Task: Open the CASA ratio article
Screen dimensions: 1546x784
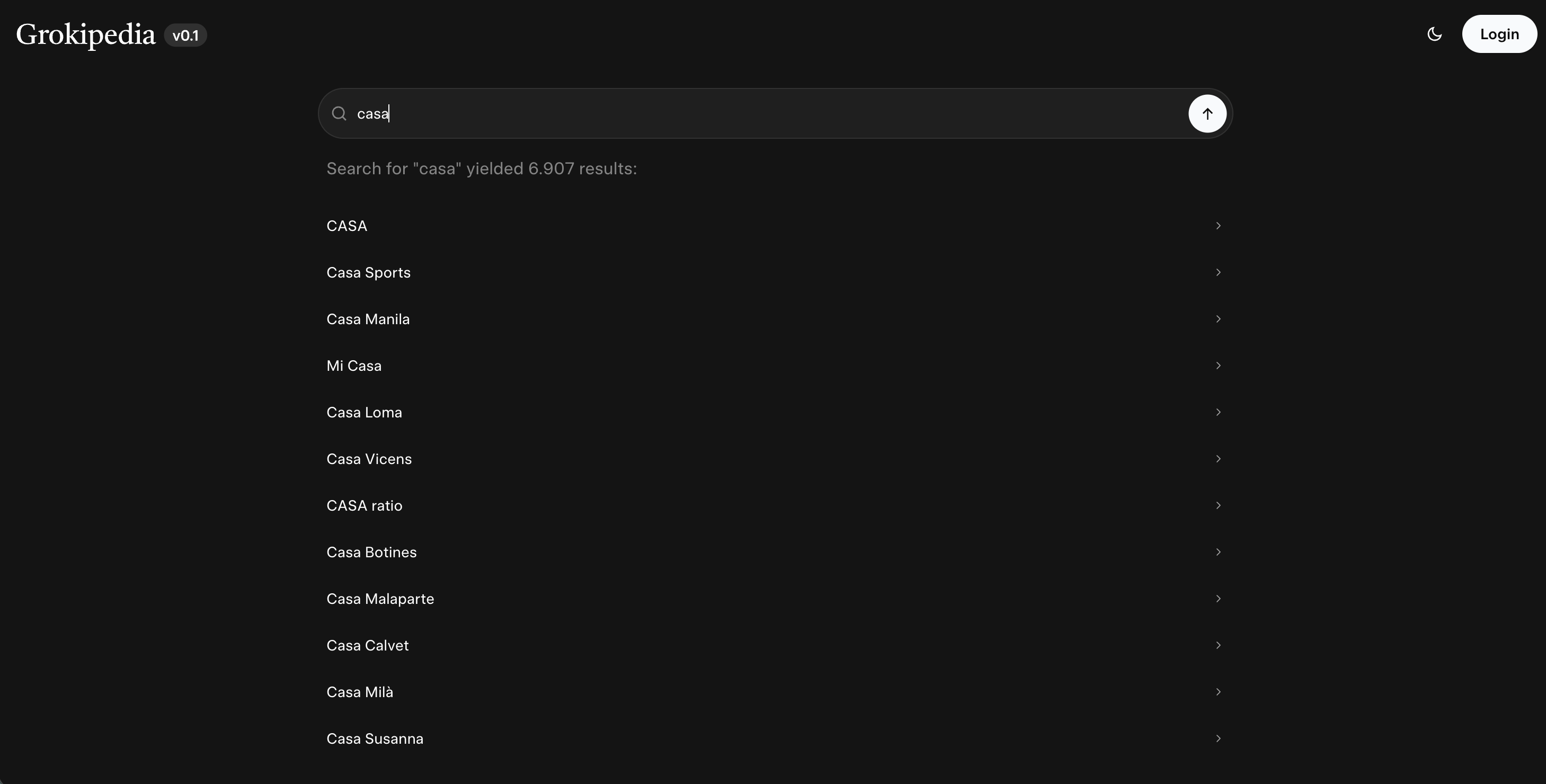Action: tap(365, 506)
